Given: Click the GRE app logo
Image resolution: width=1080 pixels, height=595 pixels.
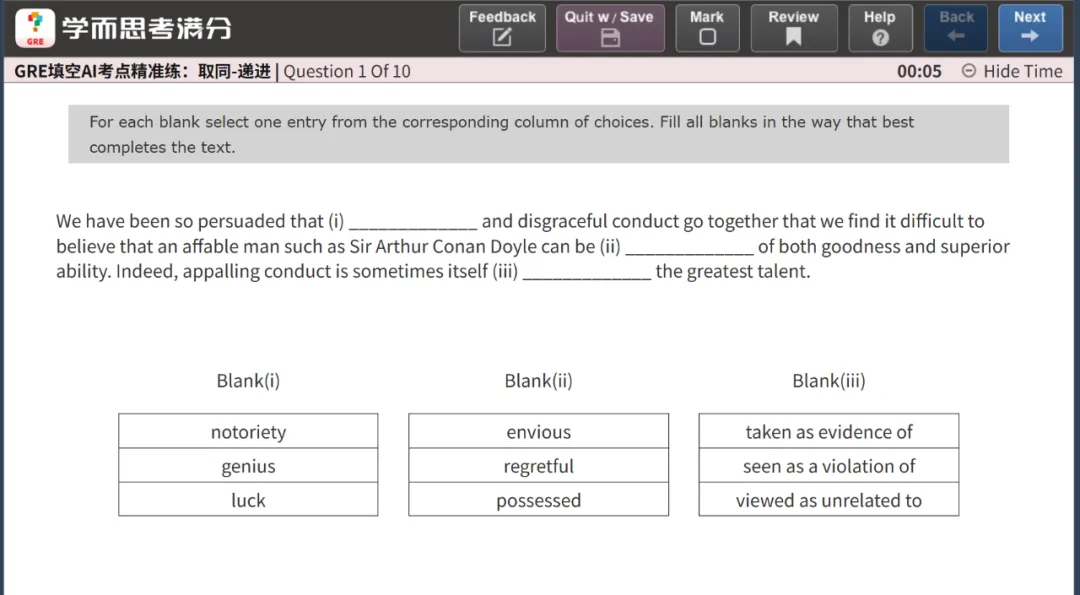Looking at the screenshot, I should 35,28.
